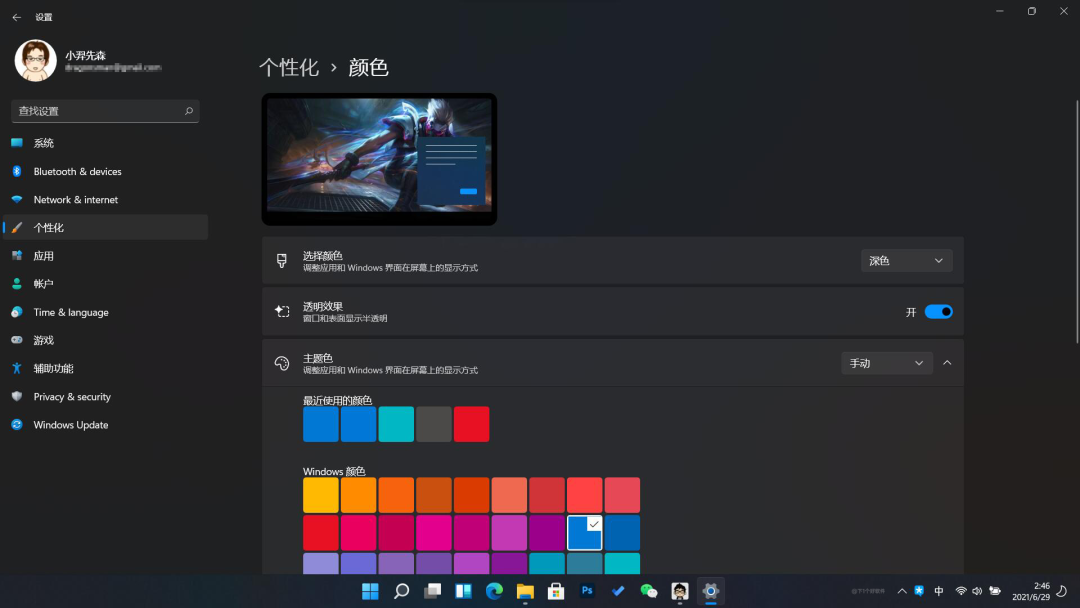The width and height of the screenshot is (1080, 608).
Task: Open WeChat from the taskbar
Action: pos(649,591)
